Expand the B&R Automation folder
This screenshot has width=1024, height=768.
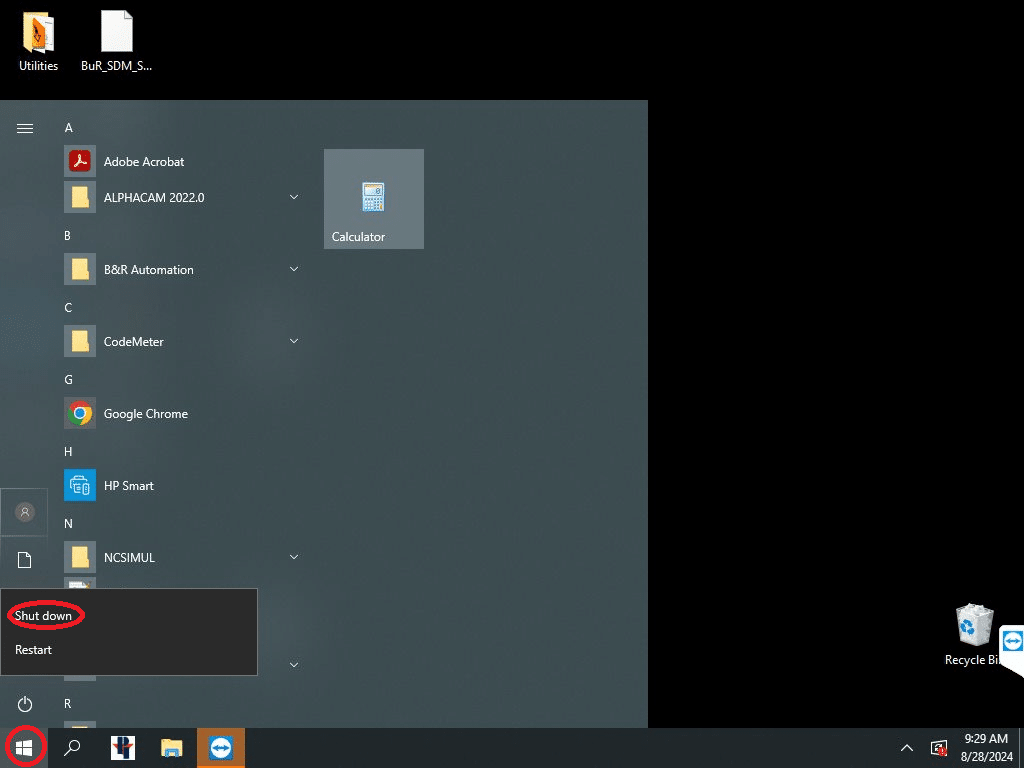click(294, 270)
